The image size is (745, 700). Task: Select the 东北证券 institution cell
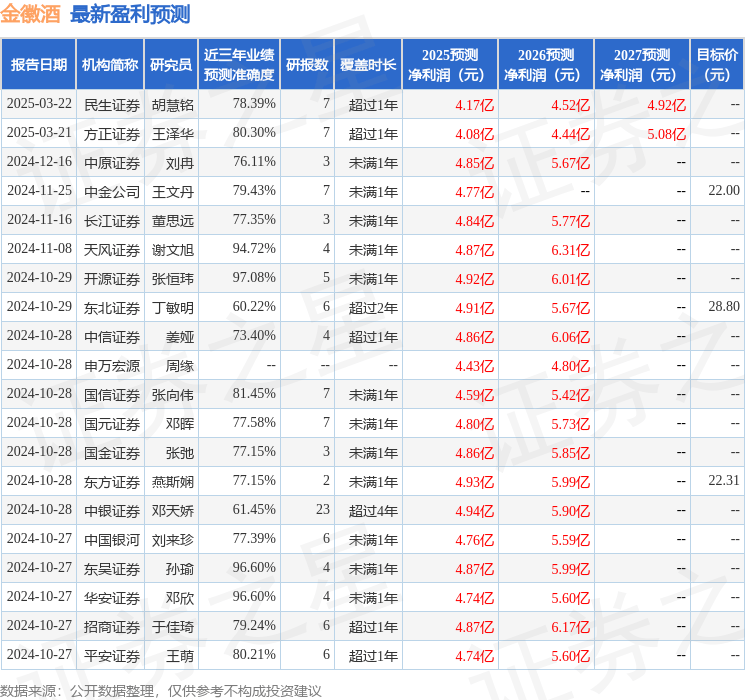point(112,307)
